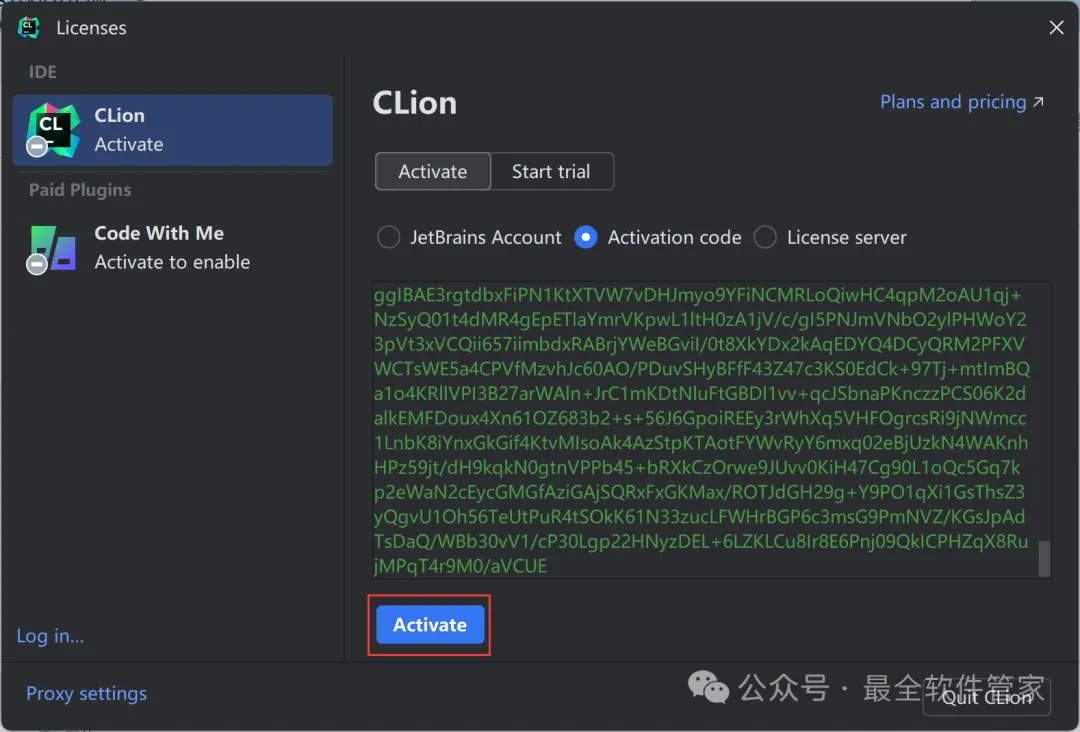Click inside the activation code text area
This screenshot has width=1080, height=732.
pyautogui.click(x=700, y=430)
